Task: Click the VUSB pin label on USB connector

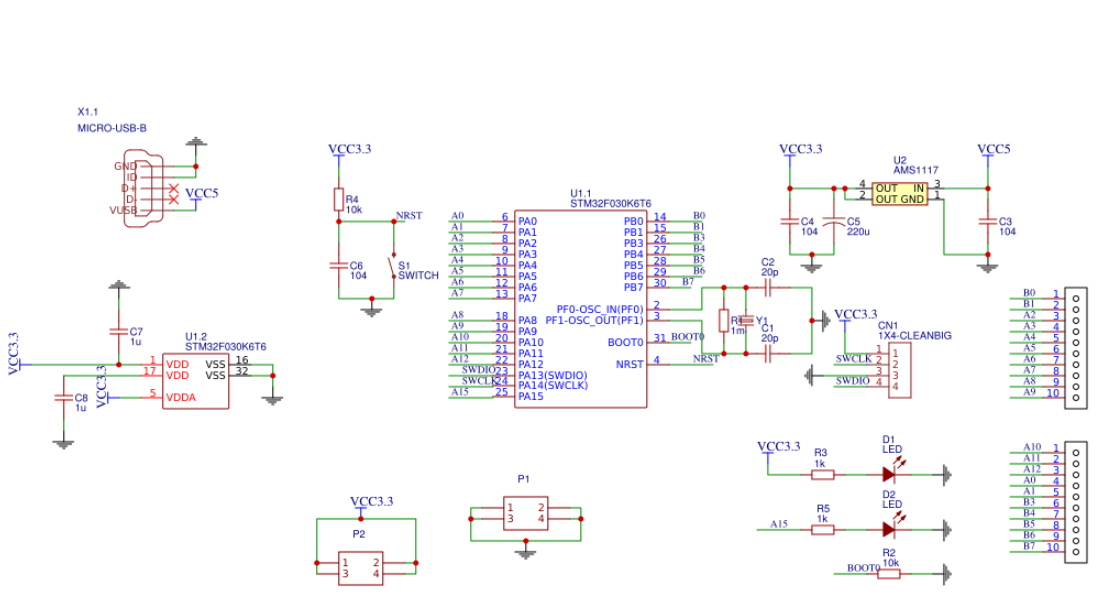Action: pos(123,210)
